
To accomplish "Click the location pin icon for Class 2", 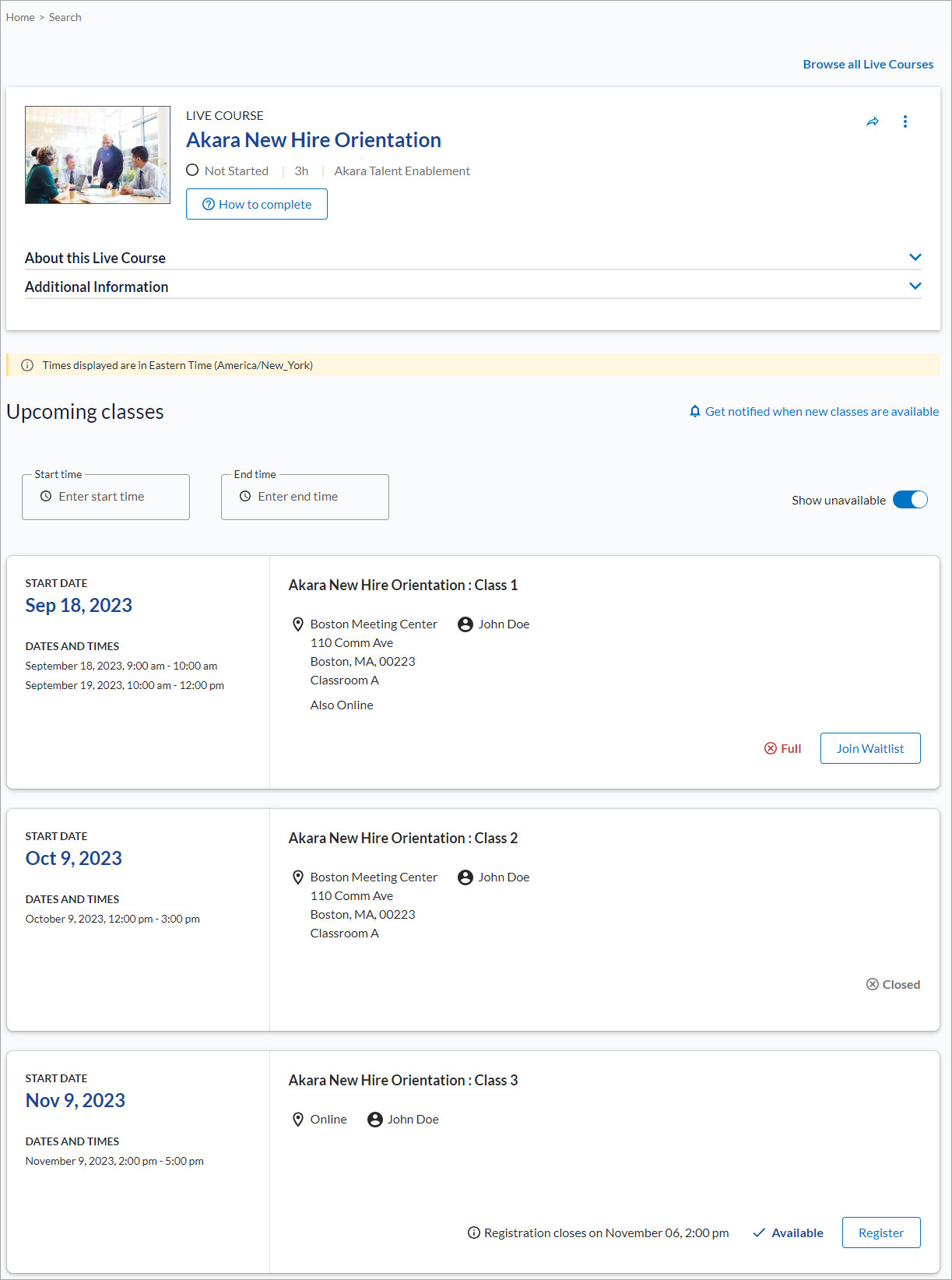I will coord(297,877).
